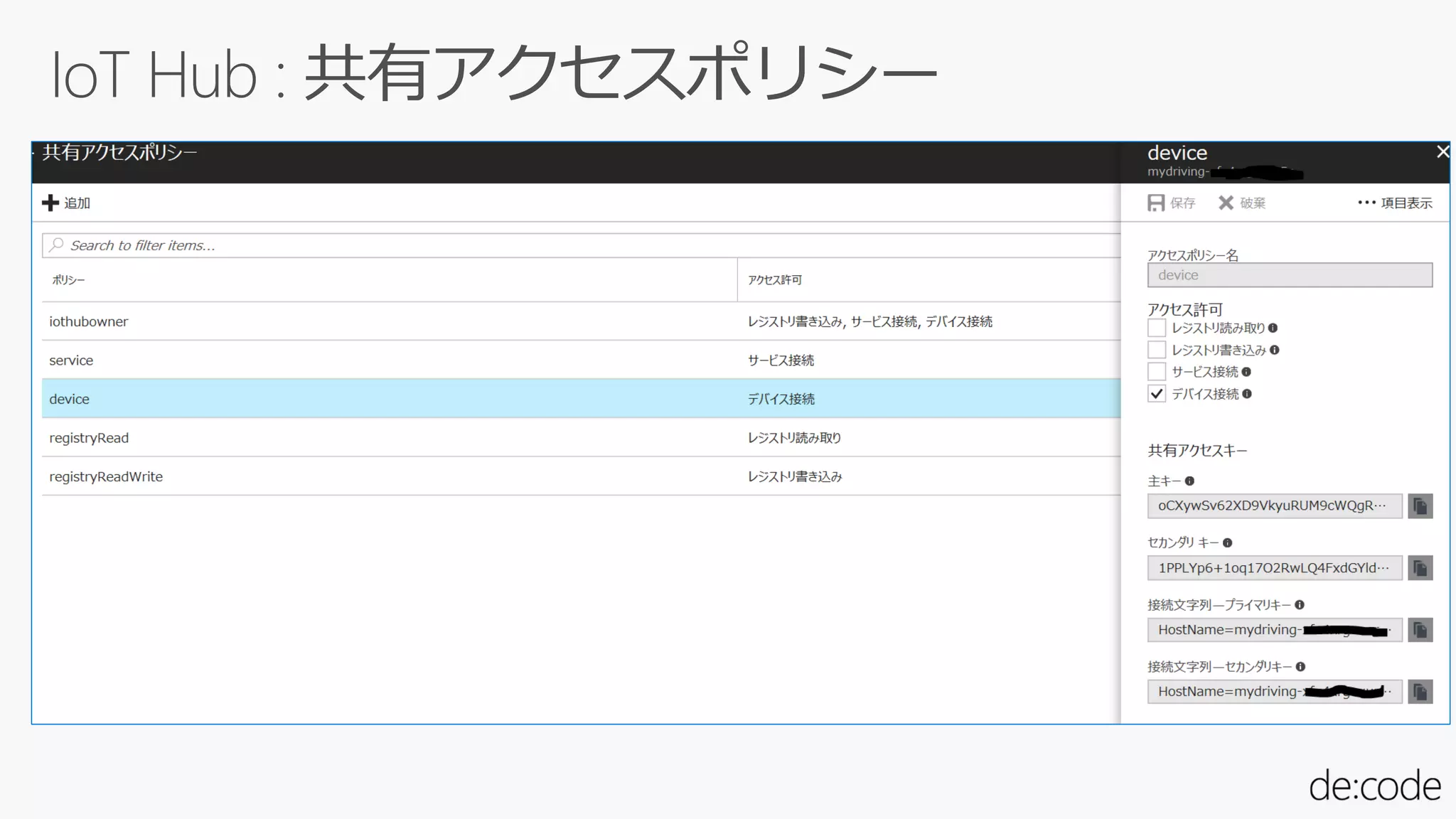Enable the レジストリ読み取り checkbox
Viewport: 1456px width, 819px height.
pyautogui.click(x=1157, y=328)
